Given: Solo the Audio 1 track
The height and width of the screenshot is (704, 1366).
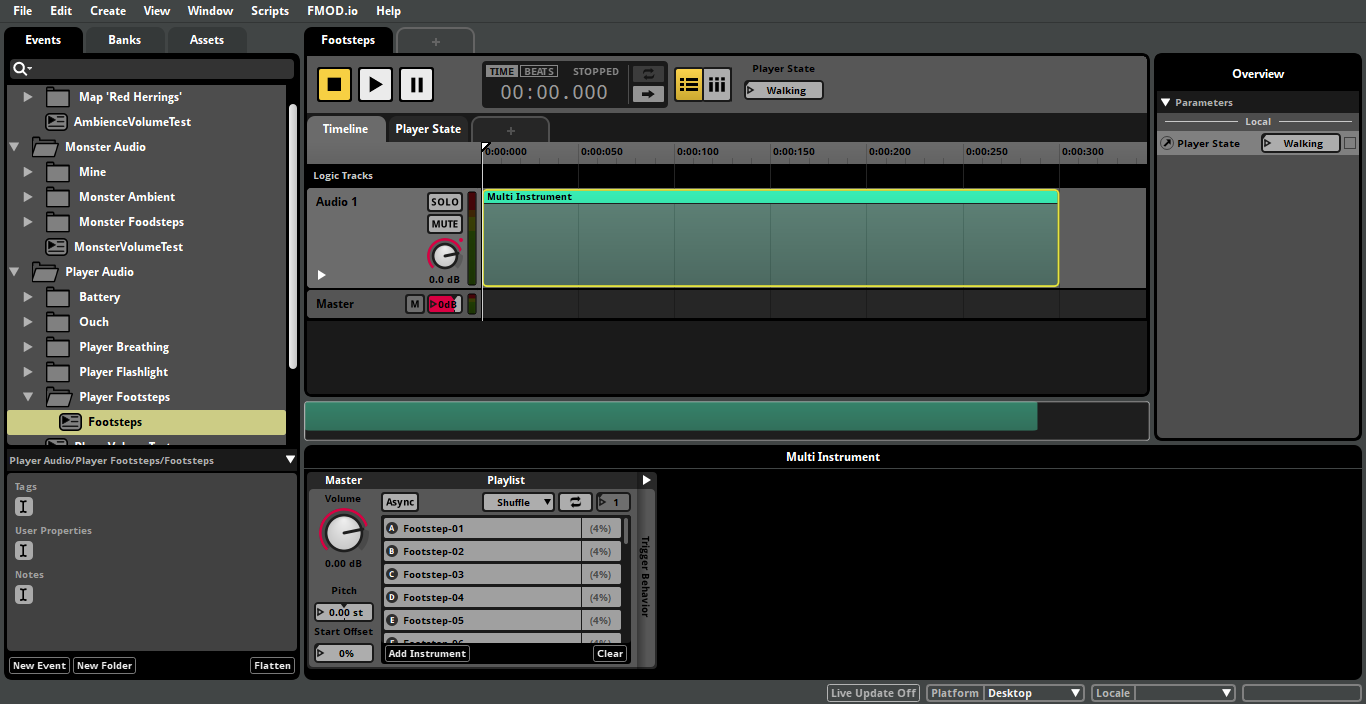Looking at the screenshot, I should [445, 202].
